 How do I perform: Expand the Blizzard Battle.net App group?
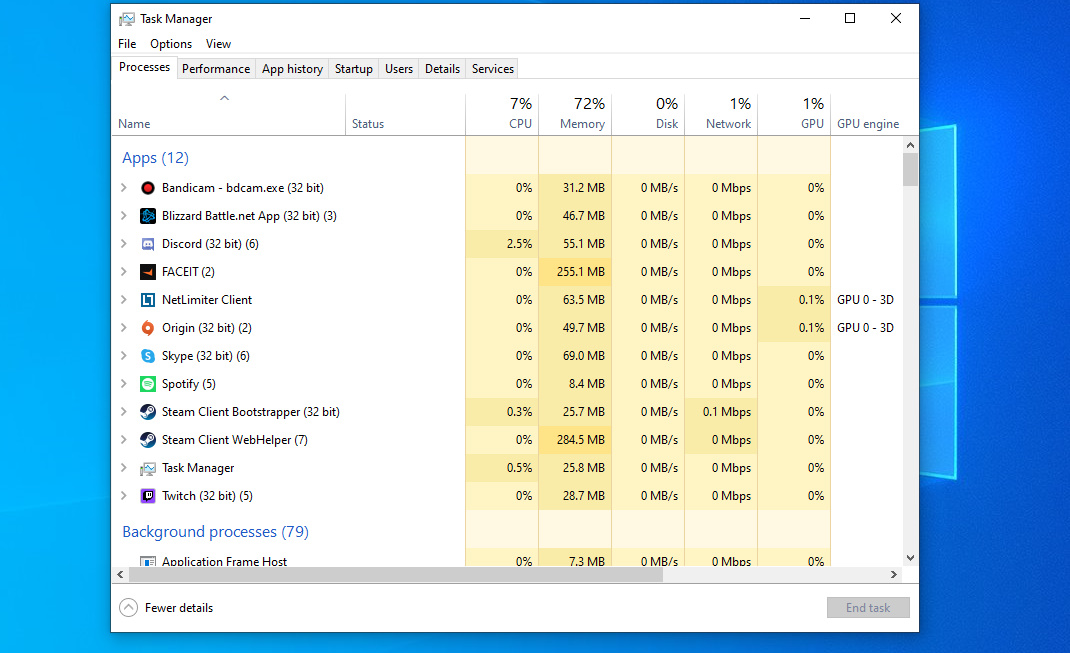point(124,216)
